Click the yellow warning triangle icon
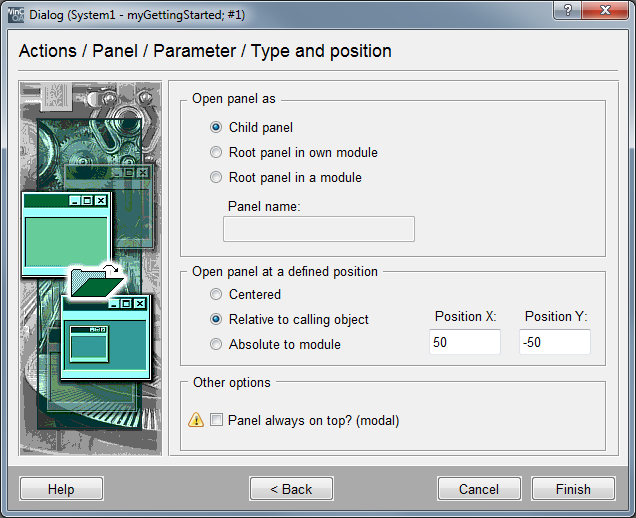 [196, 421]
